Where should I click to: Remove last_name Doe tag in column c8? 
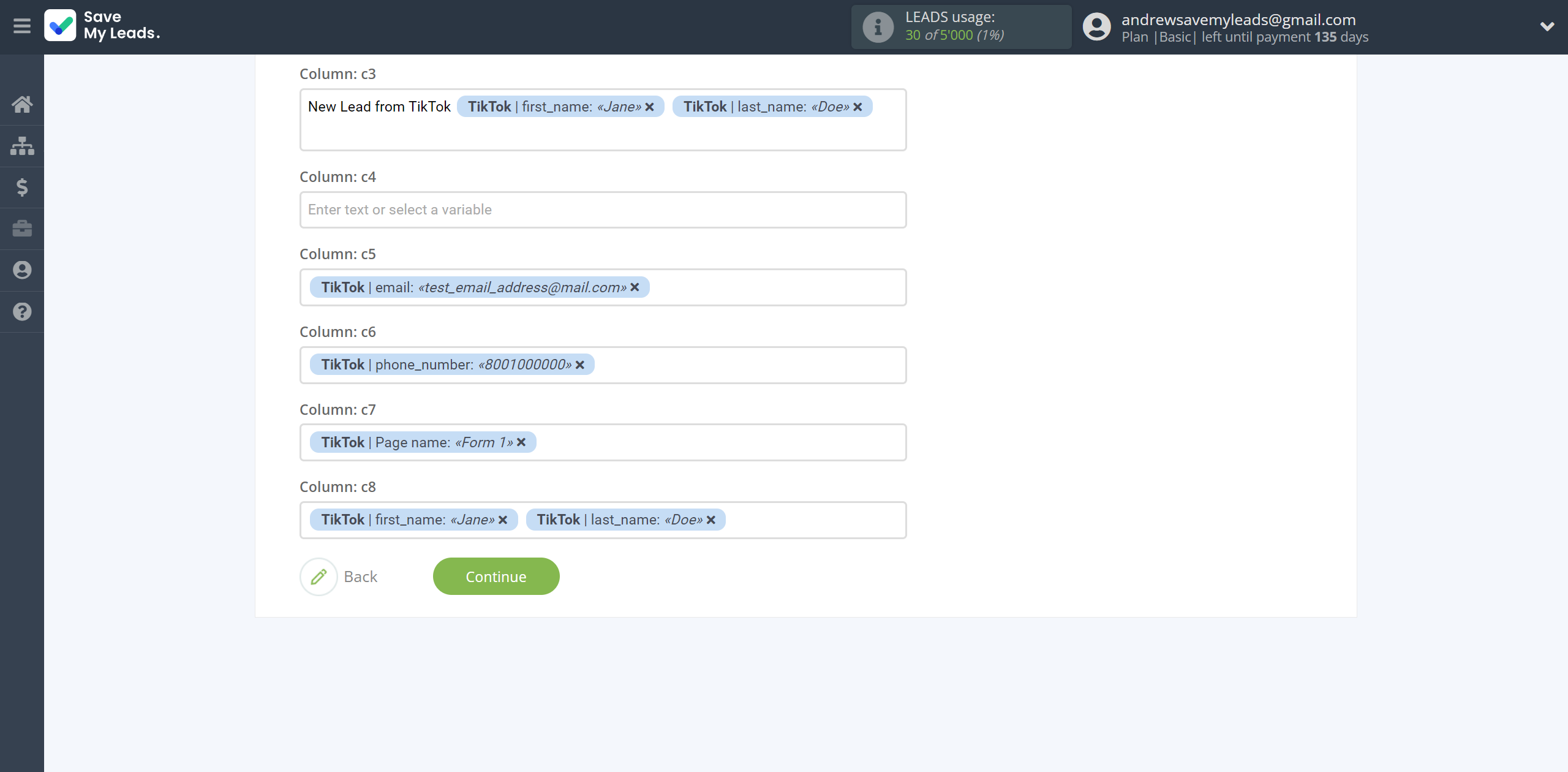[x=711, y=520]
